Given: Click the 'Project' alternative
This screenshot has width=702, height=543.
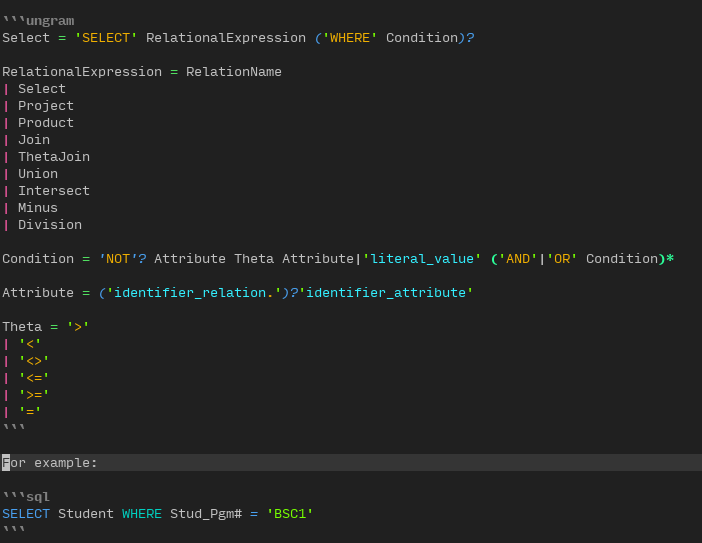Looking at the screenshot, I should coord(46,106).
